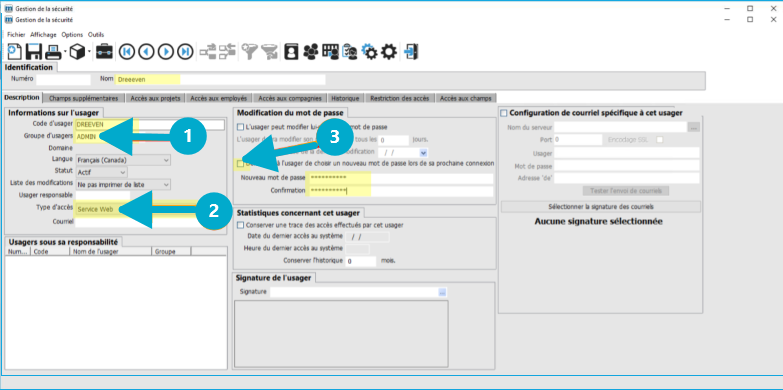Click the grid table icon in the toolbar
The image size is (783, 390).
(x=330, y=51)
